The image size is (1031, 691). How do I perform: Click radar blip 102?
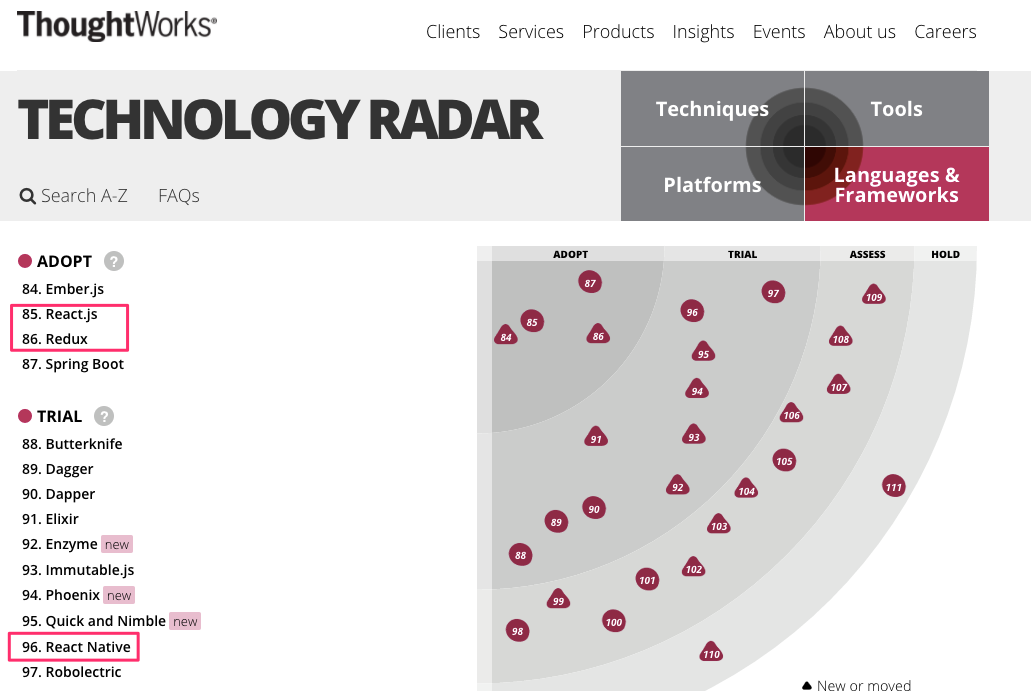[694, 567]
